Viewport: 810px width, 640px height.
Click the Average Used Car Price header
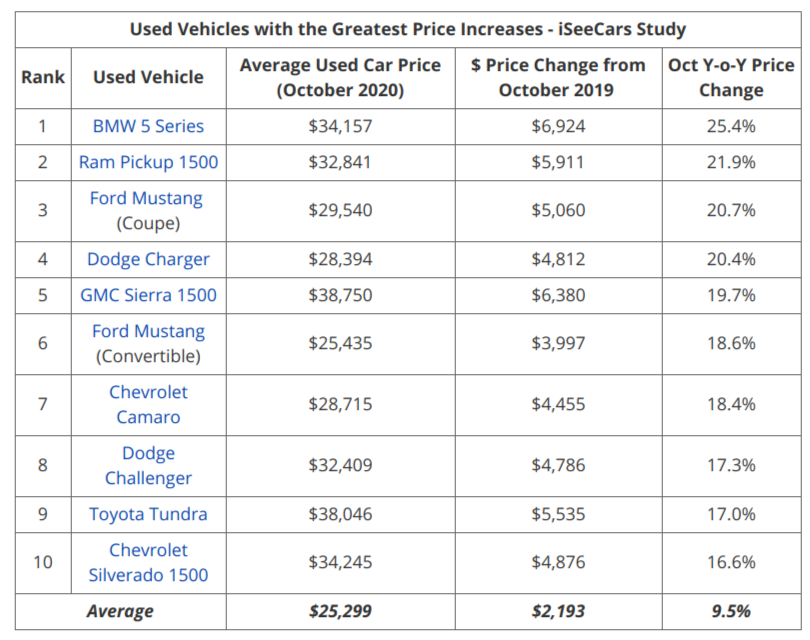[x=340, y=77]
